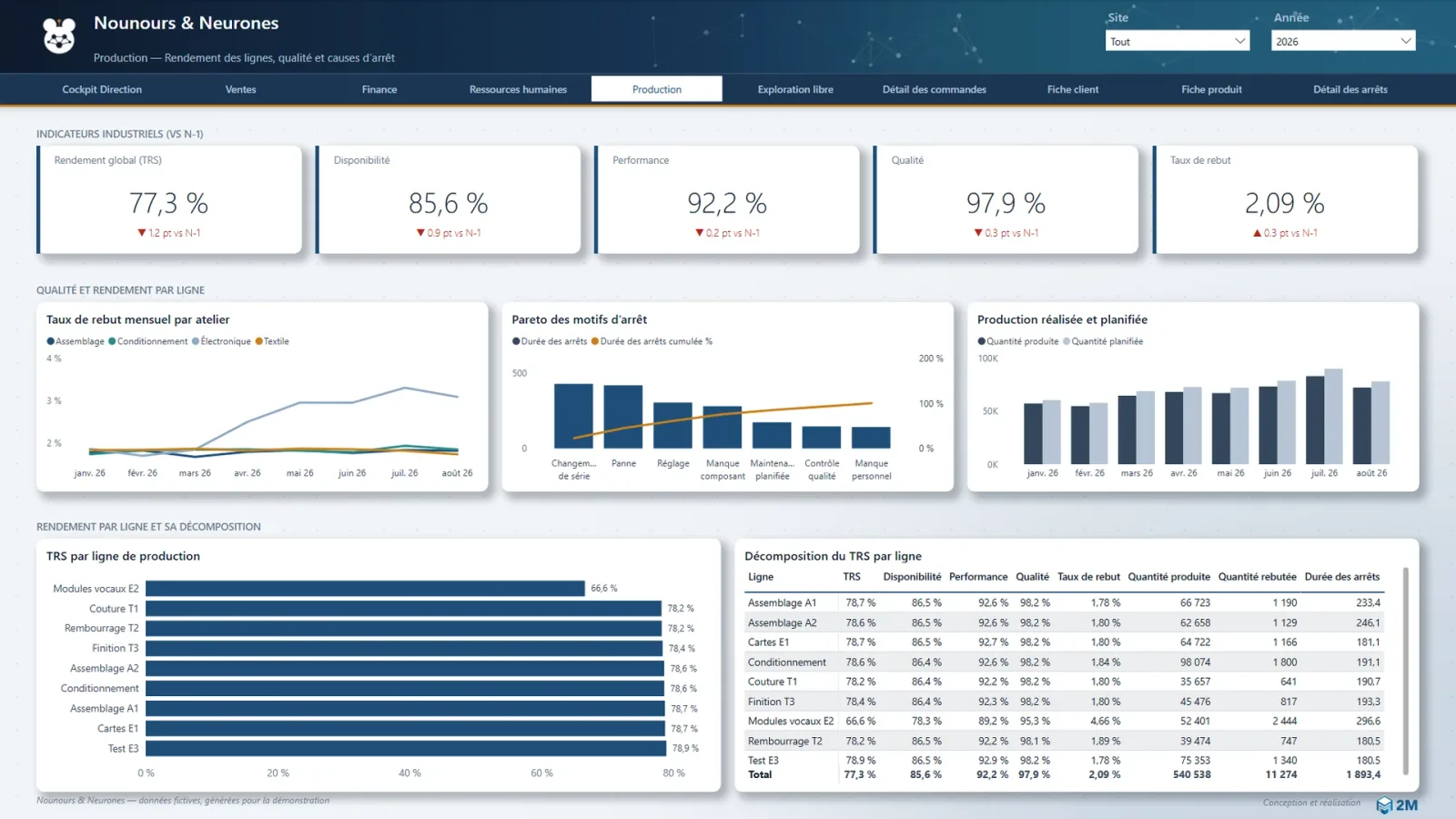Sort by Durée des arrêts header
Viewport: 1456px width, 819px height.
(1342, 577)
